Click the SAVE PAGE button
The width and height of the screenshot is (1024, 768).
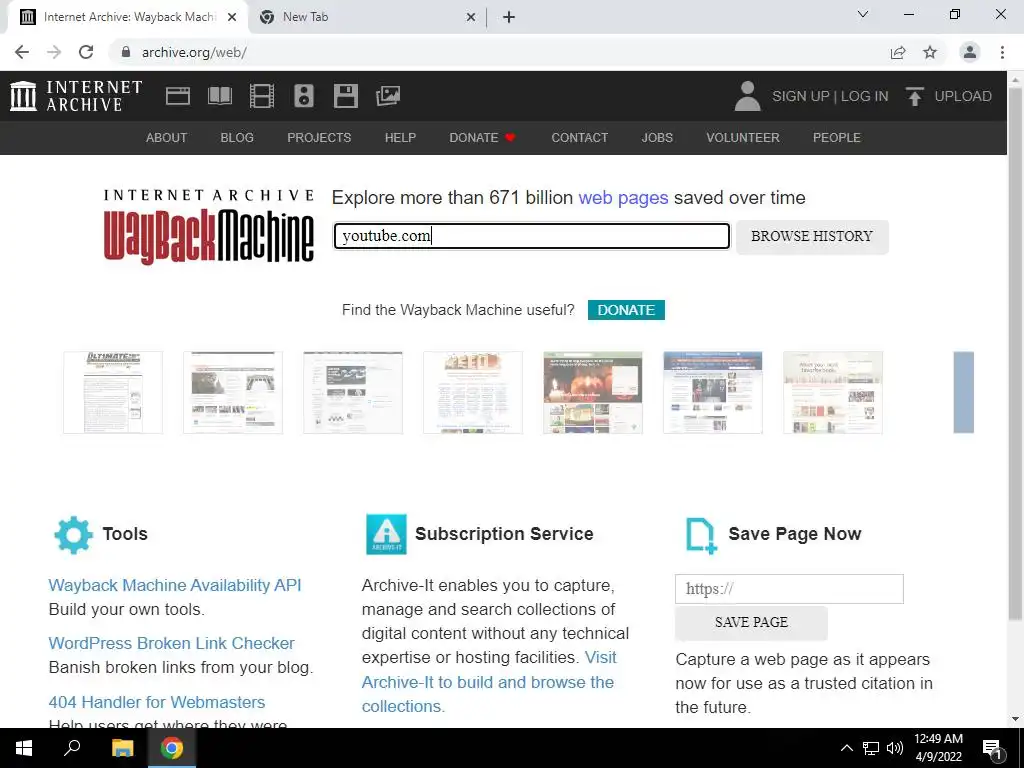point(751,623)
